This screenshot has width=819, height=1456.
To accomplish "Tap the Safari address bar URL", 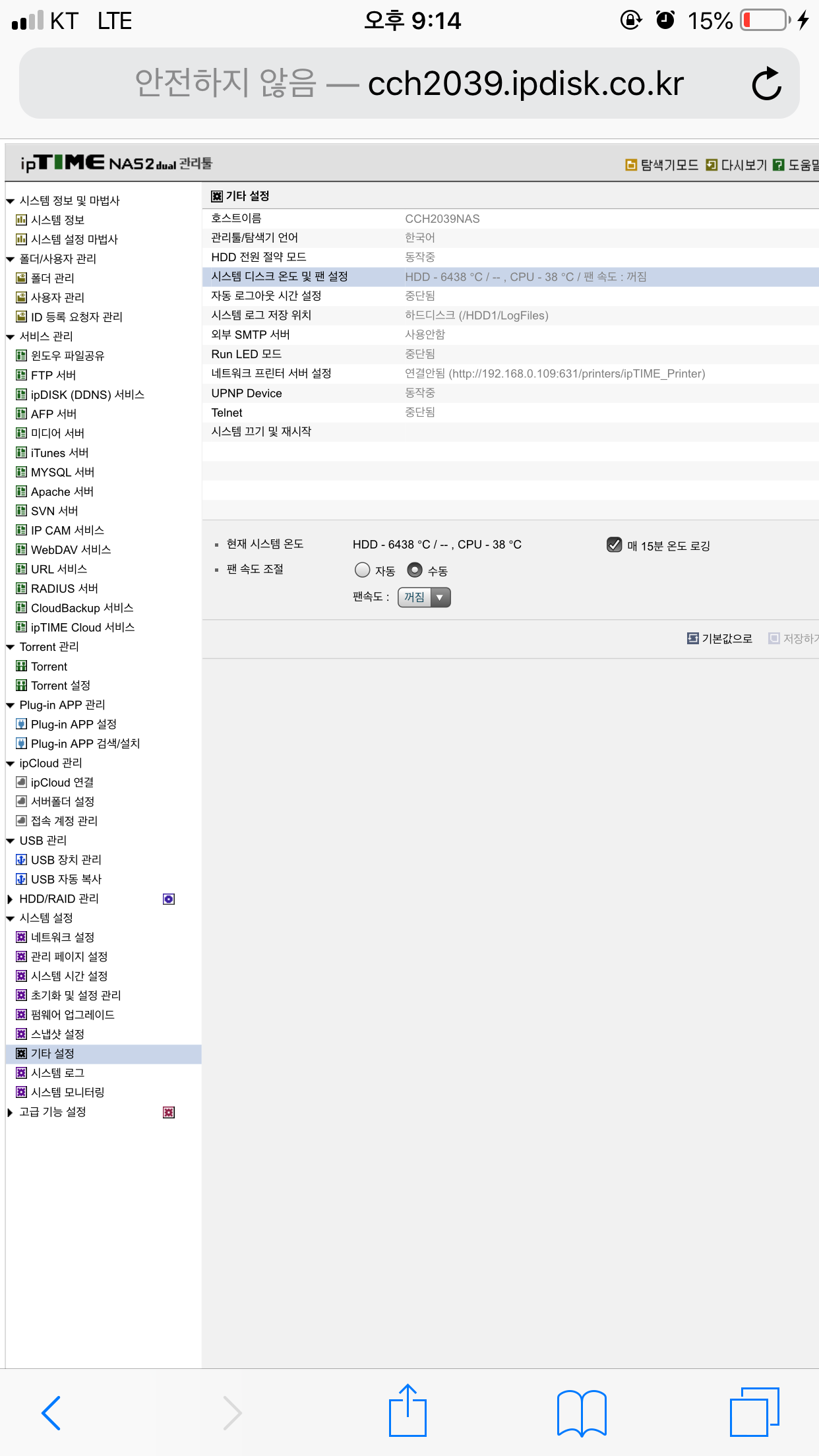I will (x=409, y=83).
